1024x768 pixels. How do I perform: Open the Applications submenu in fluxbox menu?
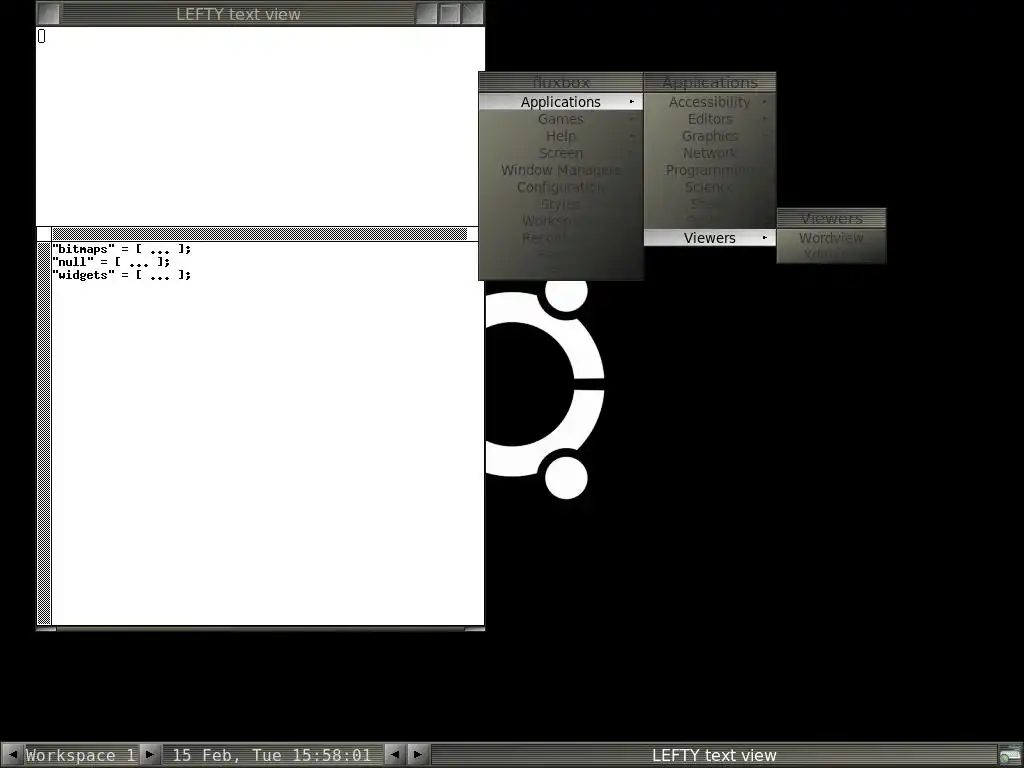click(x=561, y=102)
